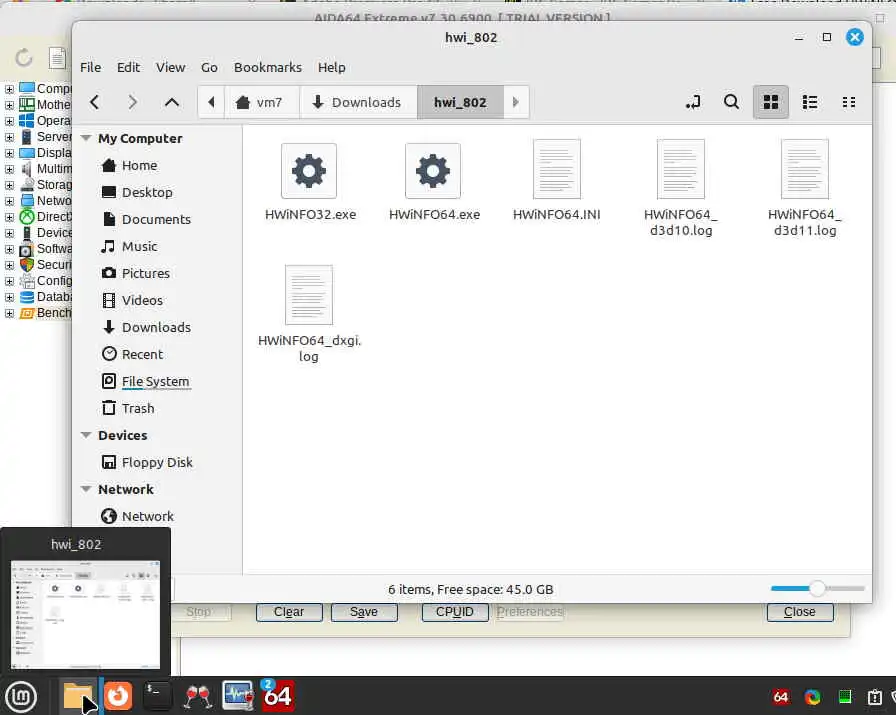Screen dimensions: 896x715
Task: Click the system monitor taskbar icon
Action: click(x=238, y=696)
